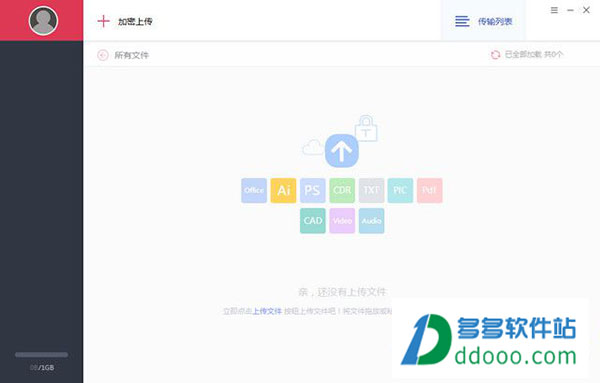
Task: Click the user avatar profile picture
Action: pyautogui.click(x=43, y=20)
